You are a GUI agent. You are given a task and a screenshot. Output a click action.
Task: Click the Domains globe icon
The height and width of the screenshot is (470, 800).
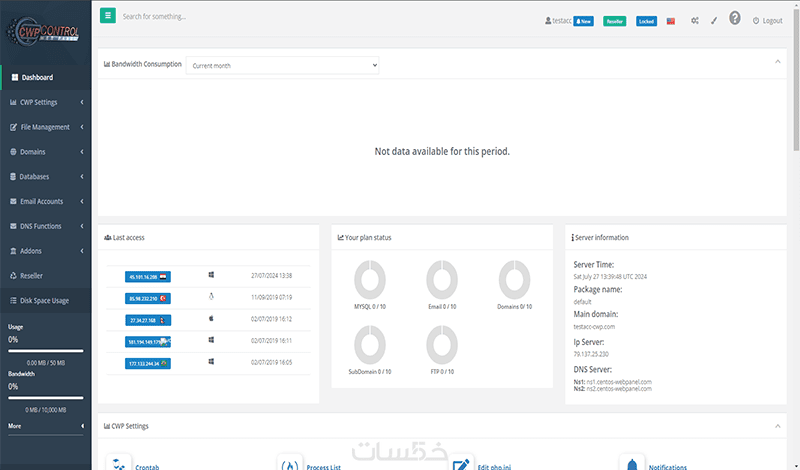point(13,152)
